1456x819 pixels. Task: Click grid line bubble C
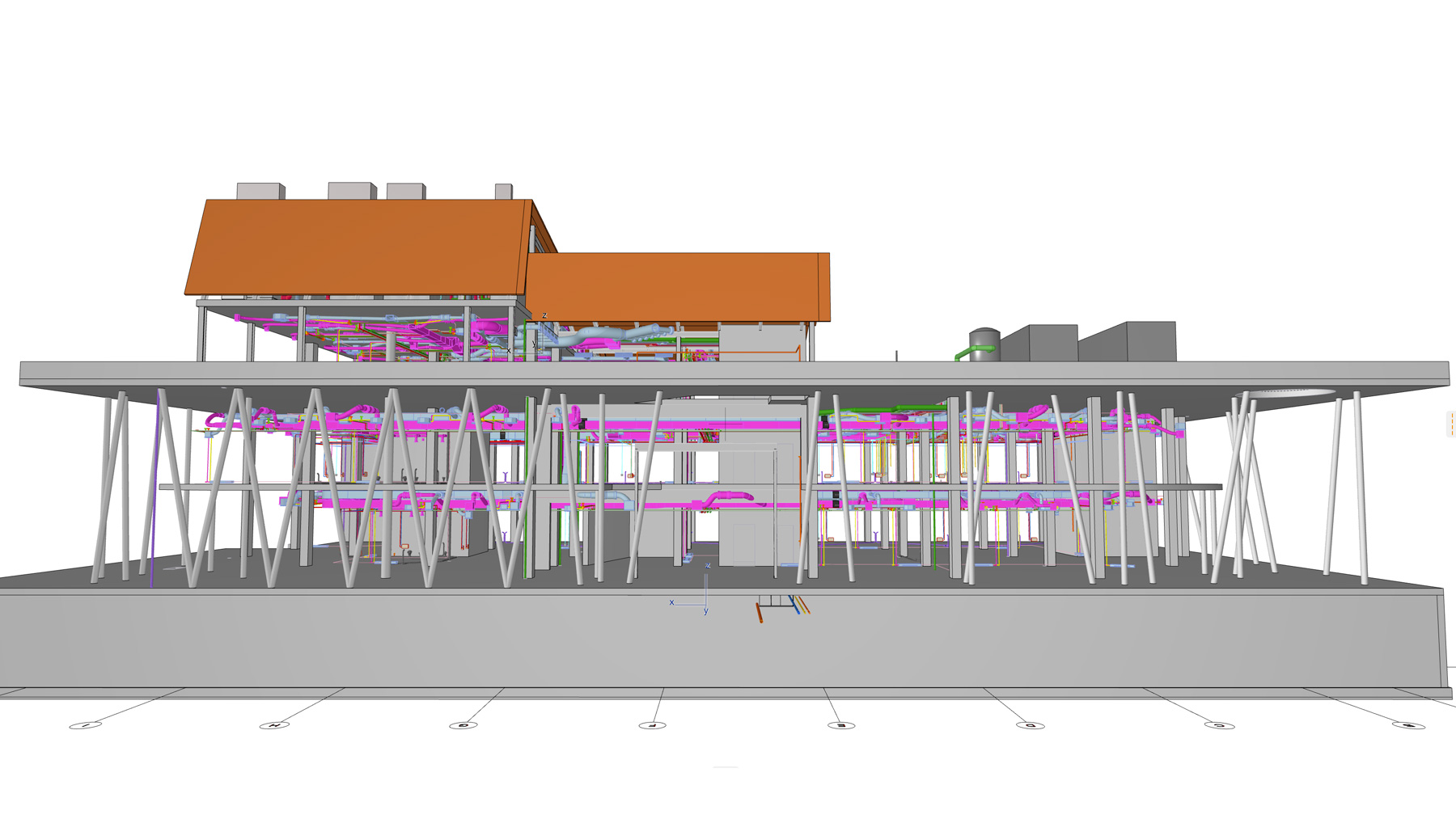click(1219, 725)
